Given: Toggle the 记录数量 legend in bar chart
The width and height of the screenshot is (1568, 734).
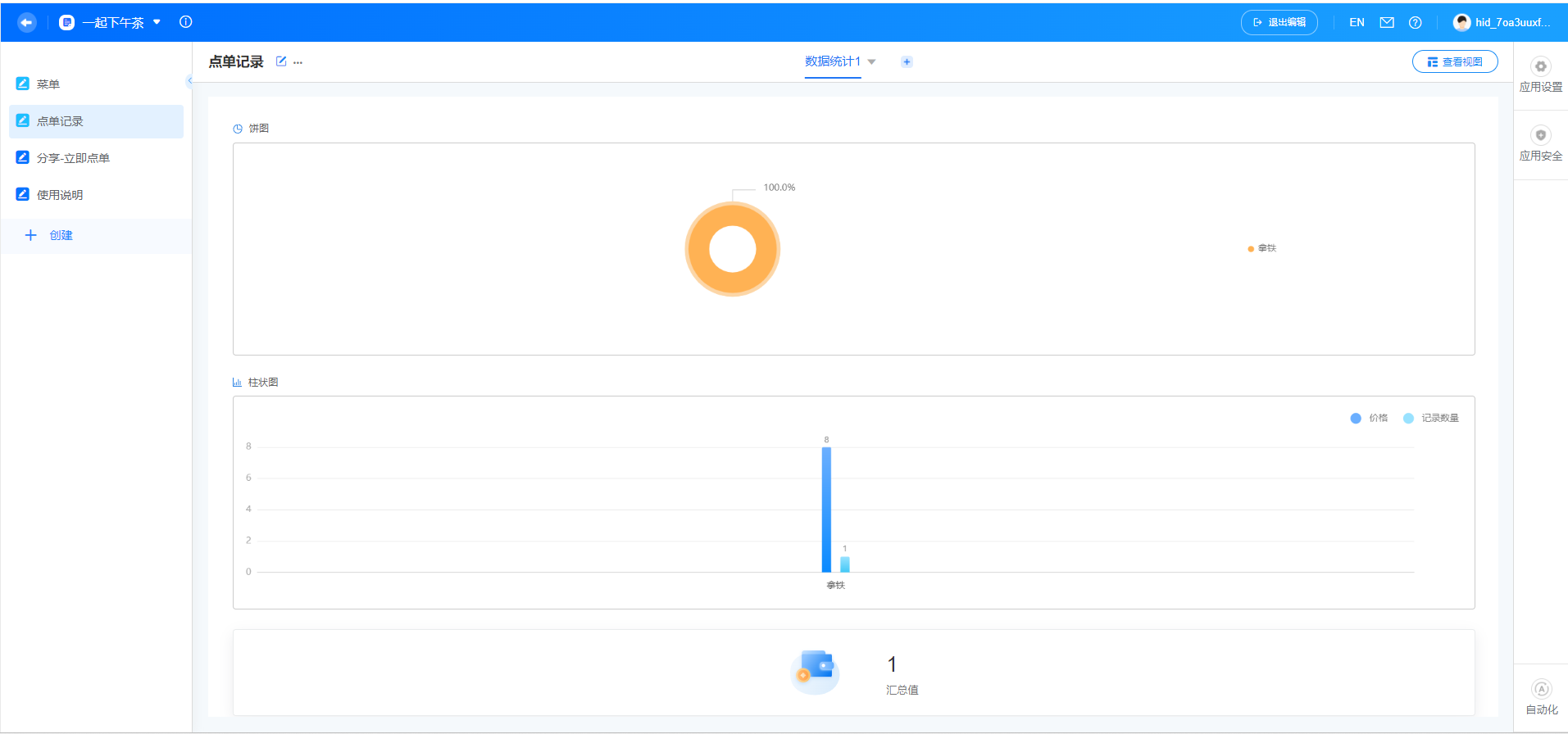Looking at the screenshot, I should tap(1431, 418).
